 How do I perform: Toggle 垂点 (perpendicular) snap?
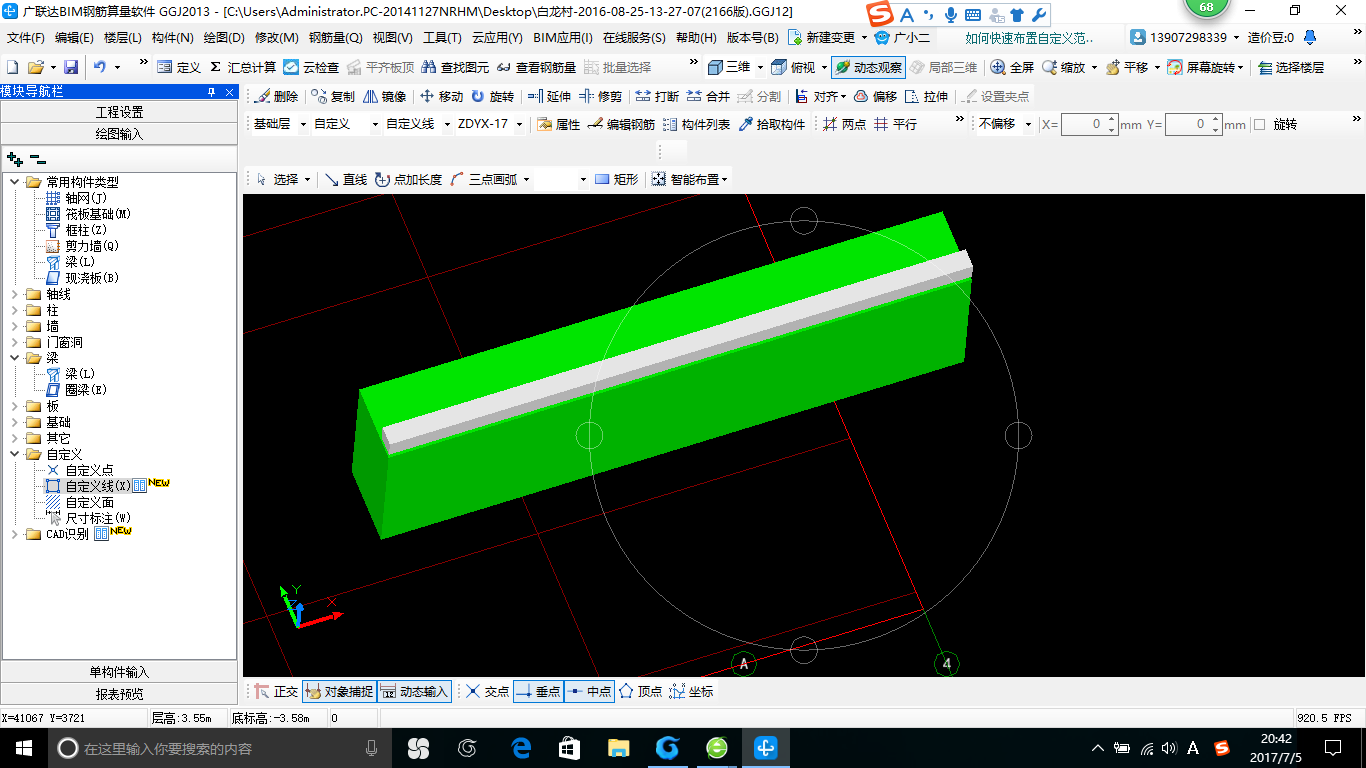coord(538,691)
